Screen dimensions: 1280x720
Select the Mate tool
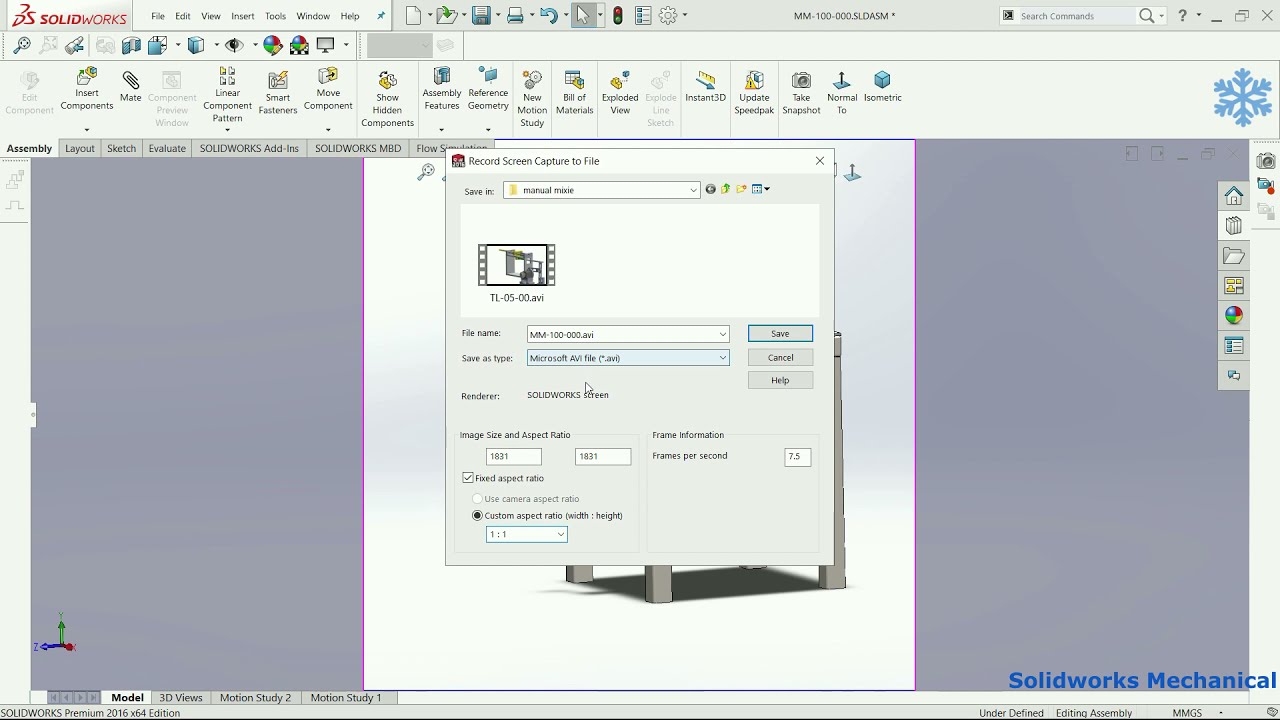point(131,87)
